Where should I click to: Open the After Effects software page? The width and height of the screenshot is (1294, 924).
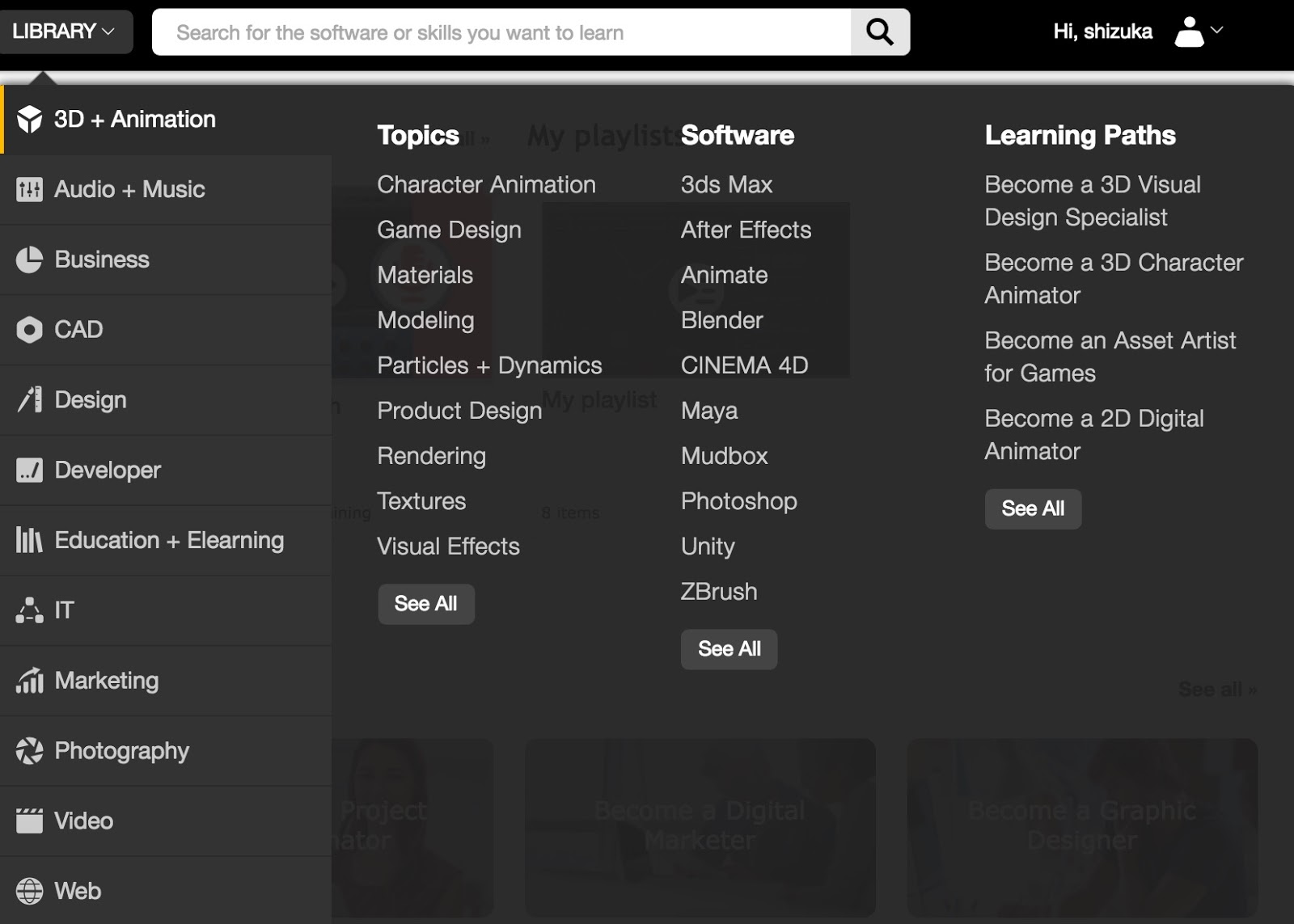746,230
